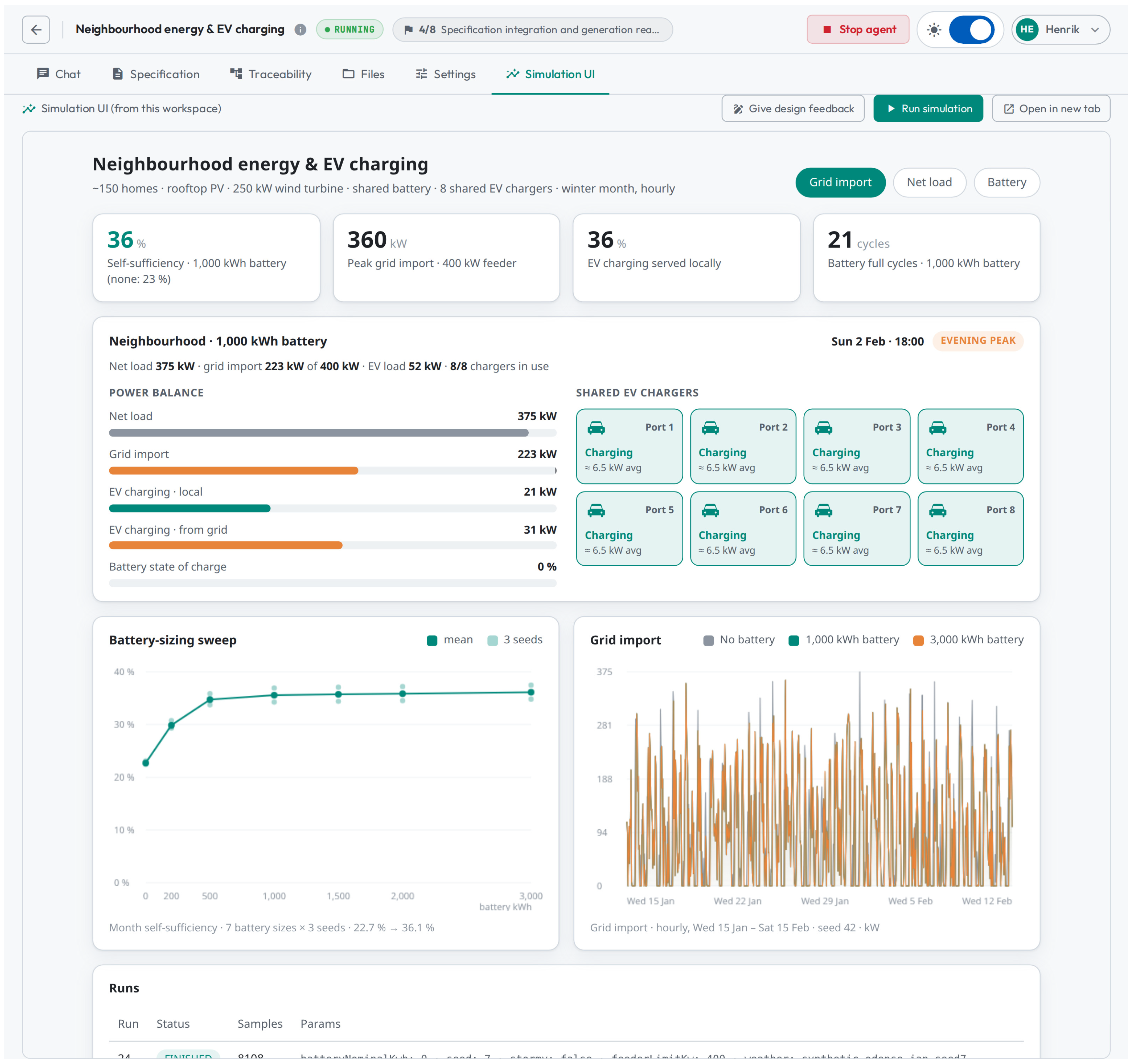The height and width of the screenshot is (1064, 1134).
Task: Toggle the No battery legend item
Action: coord(739,640)
